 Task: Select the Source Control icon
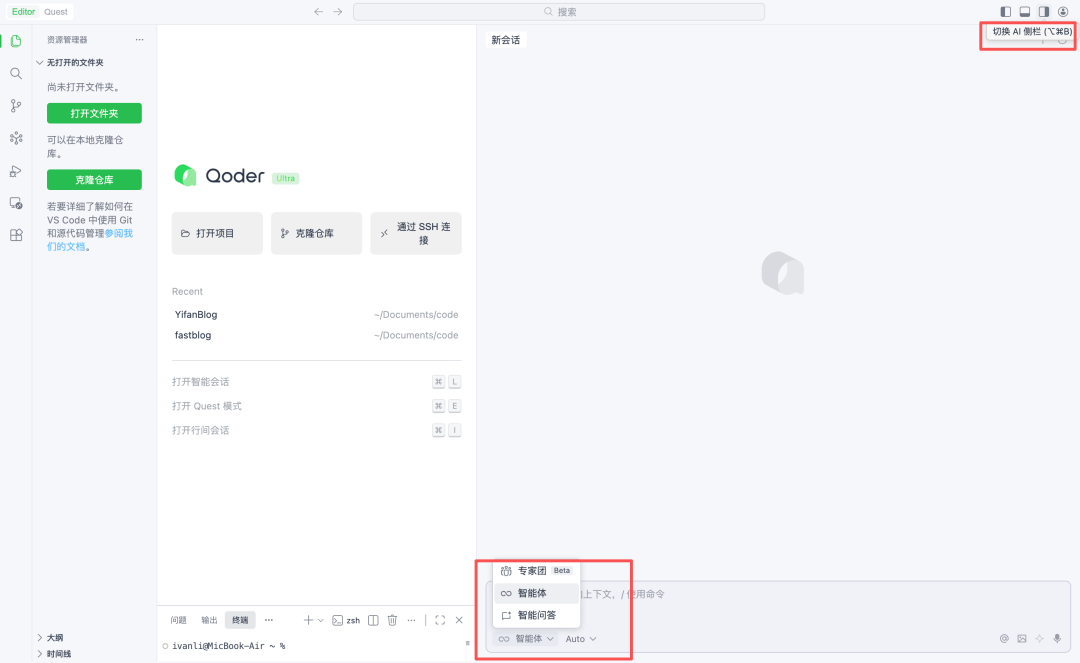(x=15, y=105)
